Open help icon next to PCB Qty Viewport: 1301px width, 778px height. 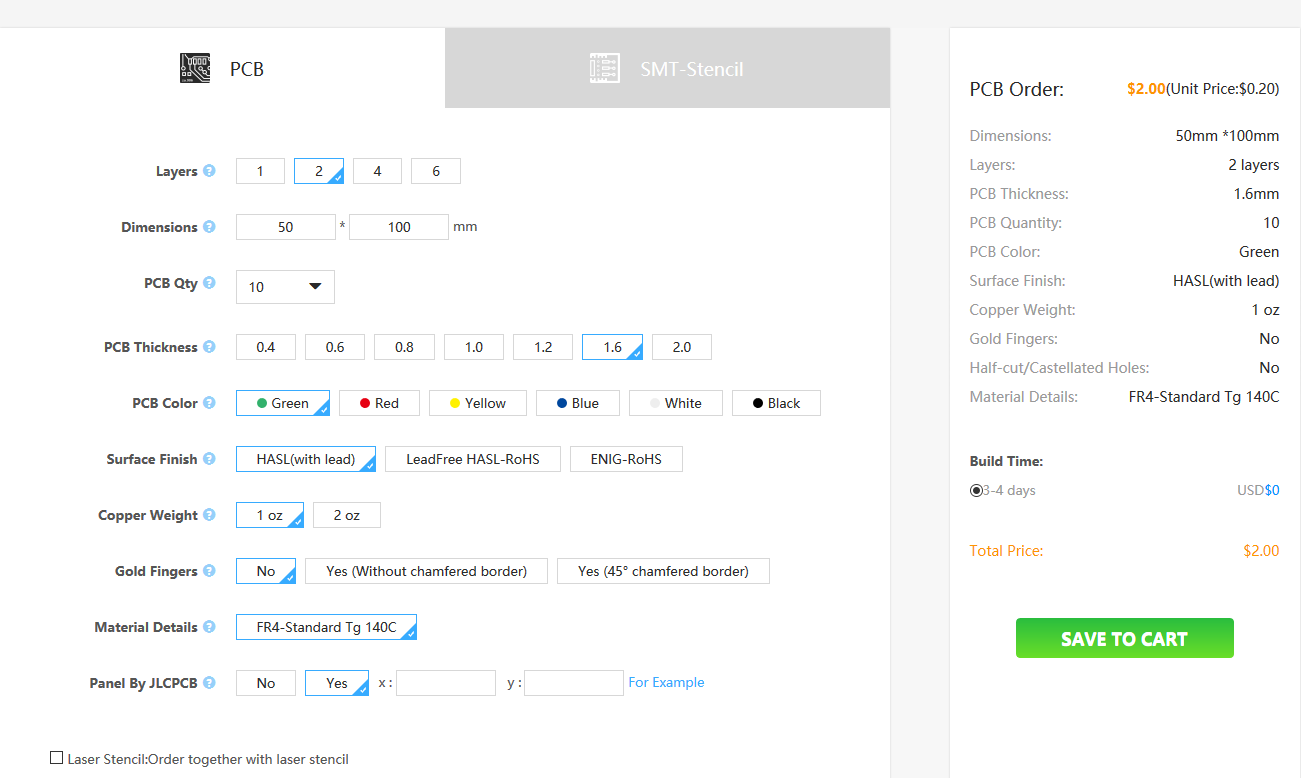click(209, 283)
